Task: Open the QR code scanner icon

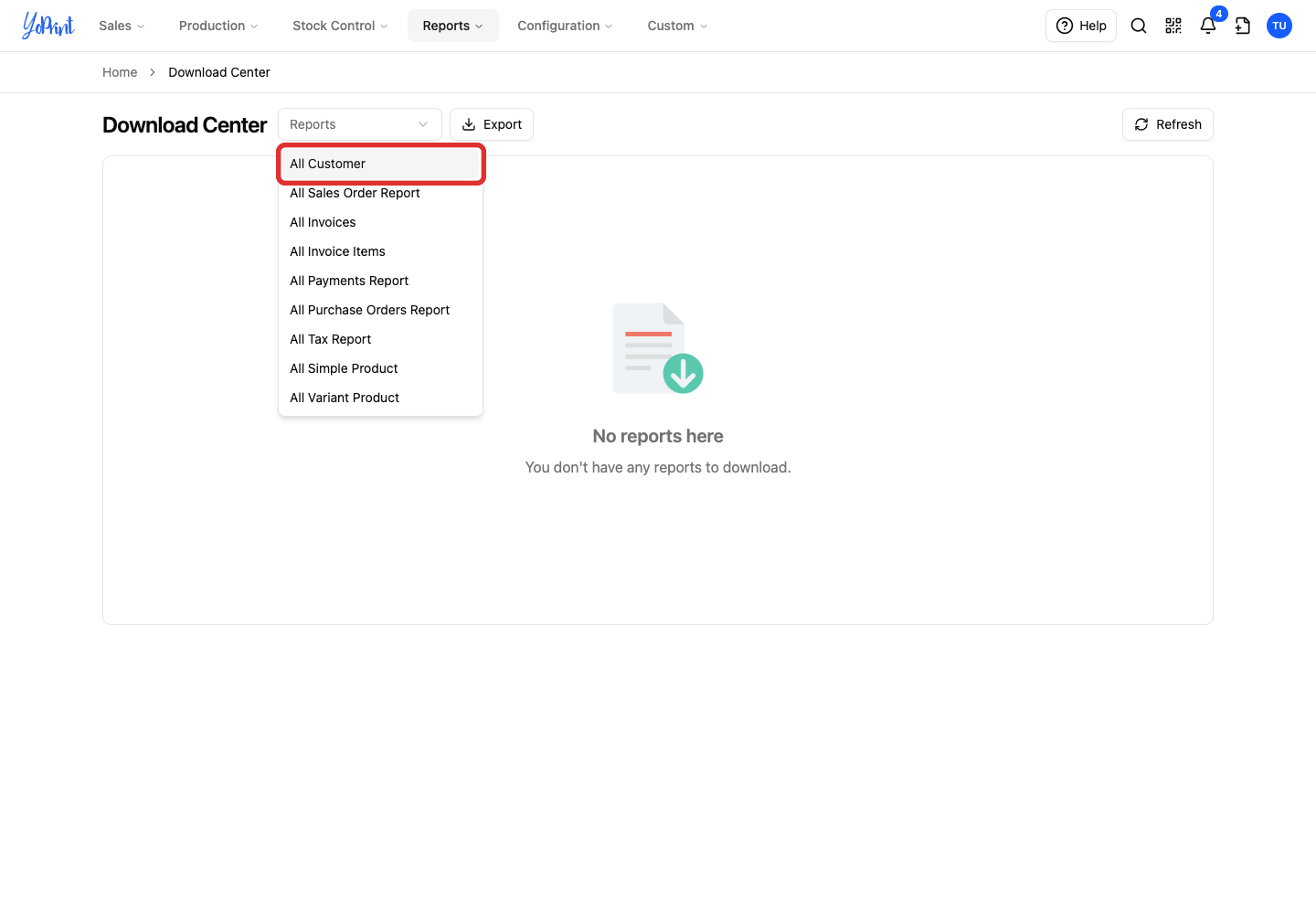Action: (x=1173, y=26)
